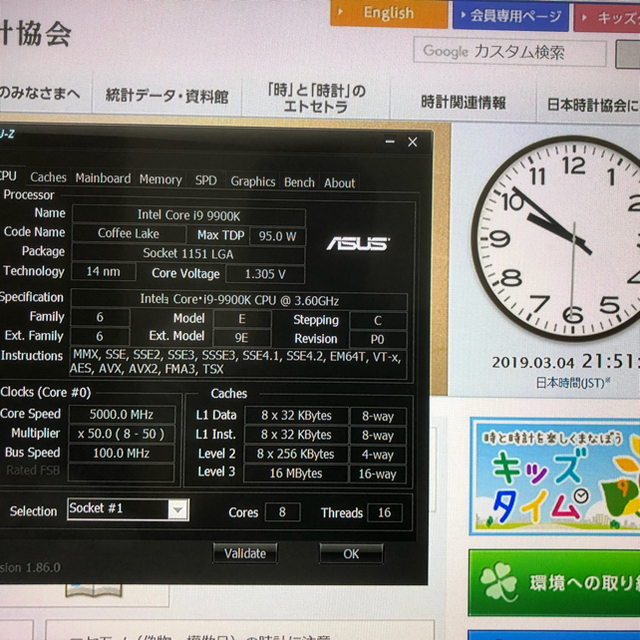Click the Socket 1151 LGA package value

[188, 253]
